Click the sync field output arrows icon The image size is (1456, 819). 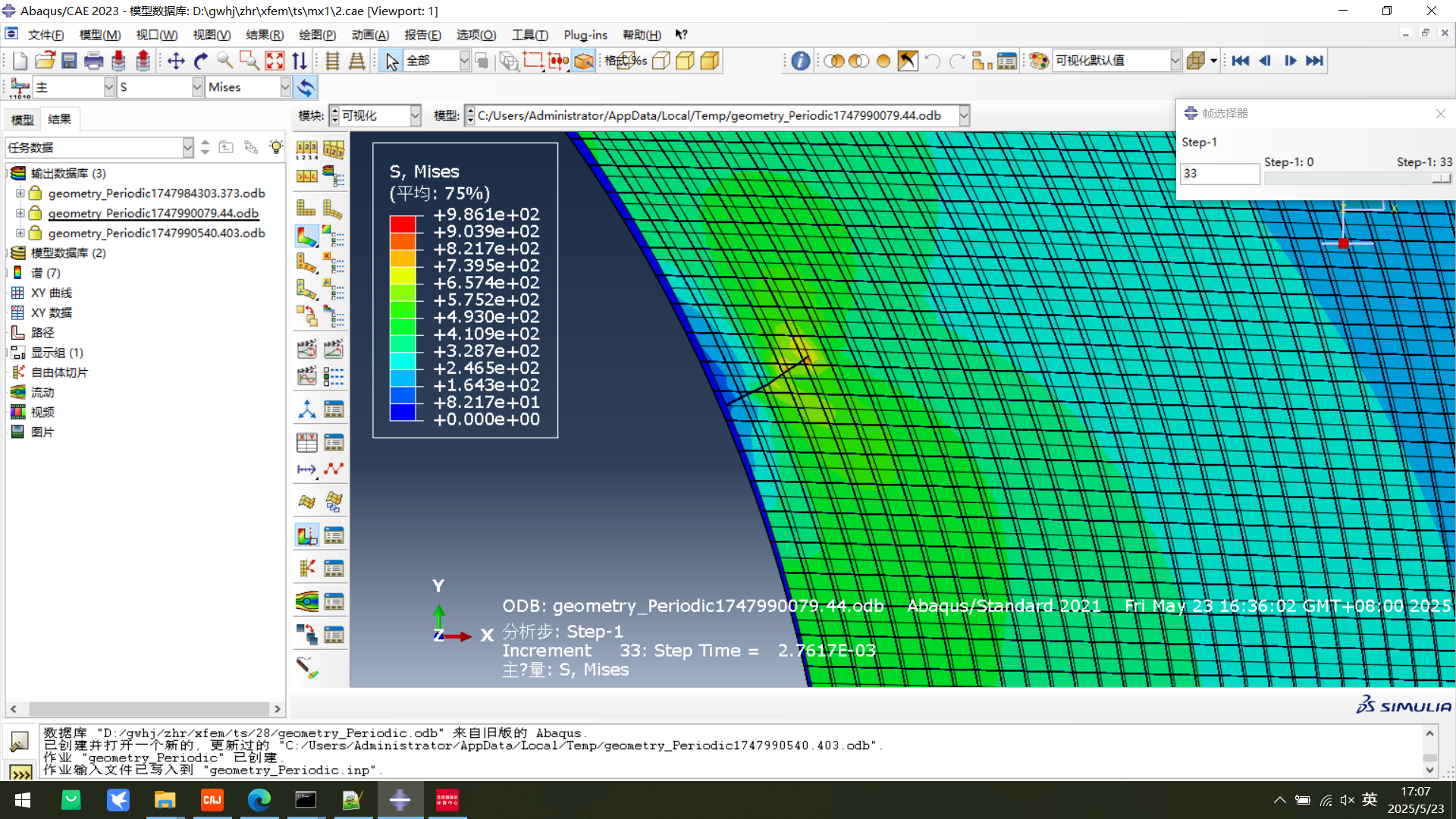coord(306,87)
